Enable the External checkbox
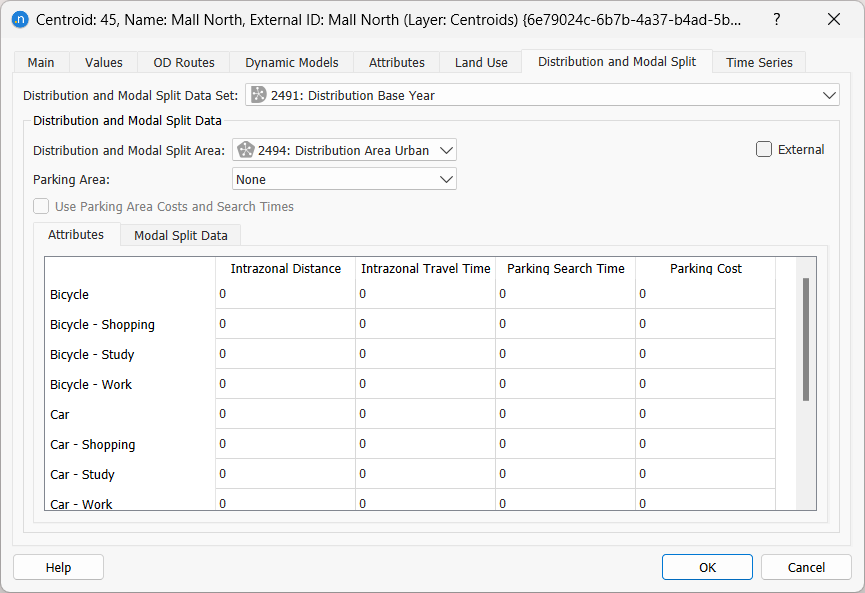The image size is (865, 593). click(763, 149)
